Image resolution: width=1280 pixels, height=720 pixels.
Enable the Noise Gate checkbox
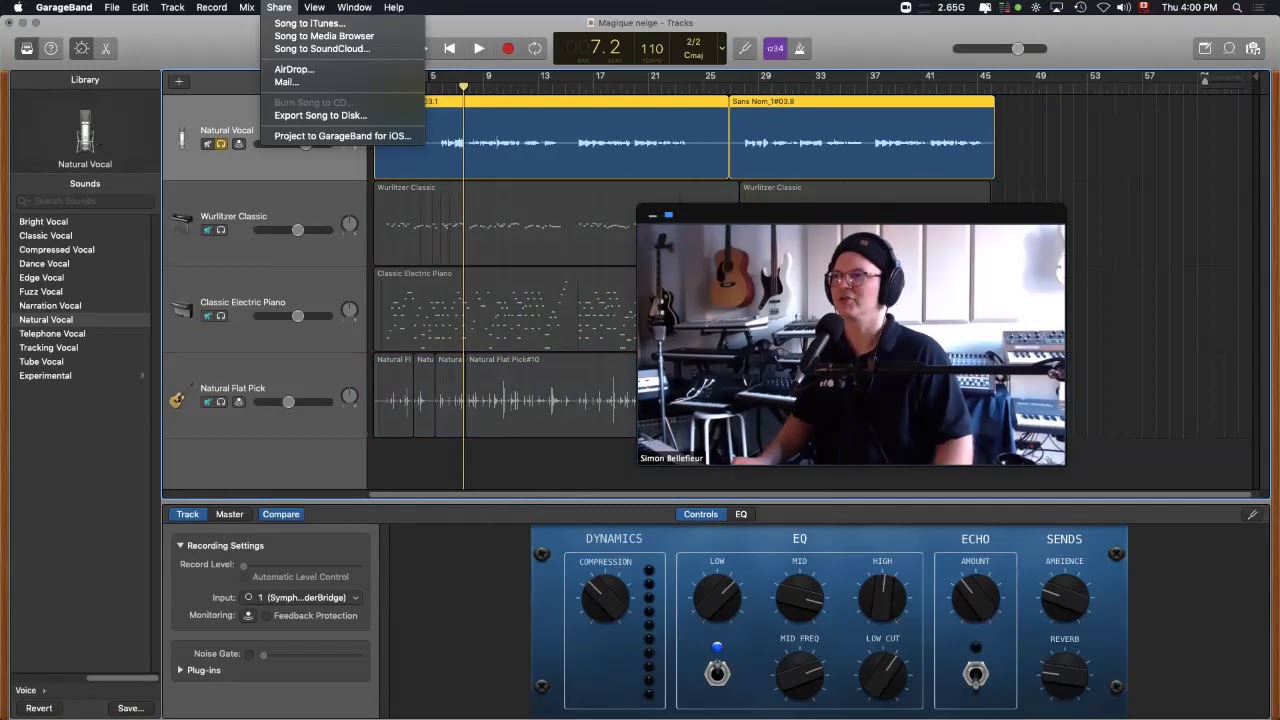pyautogui.click(x=249, y=654)
